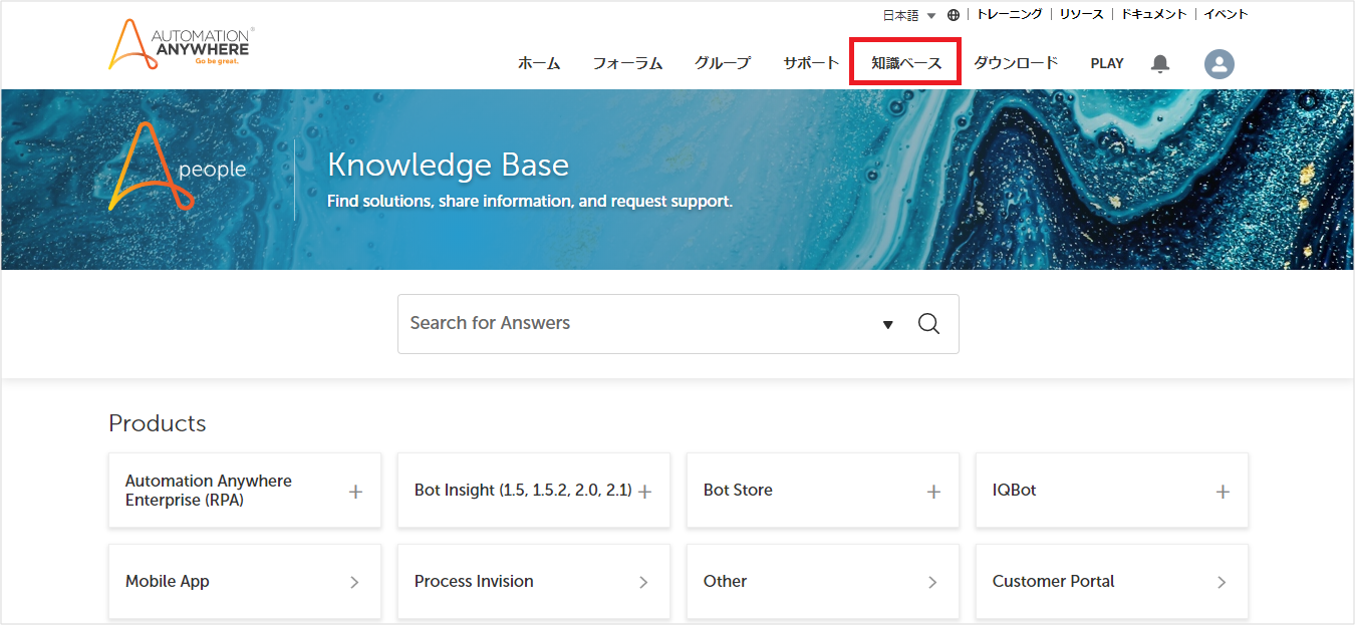Click the Bot Insight (1.5, 1.5.2, 2.0, 2.1) label
This screenshot has height=625, width=1355.
click(523, 490)
